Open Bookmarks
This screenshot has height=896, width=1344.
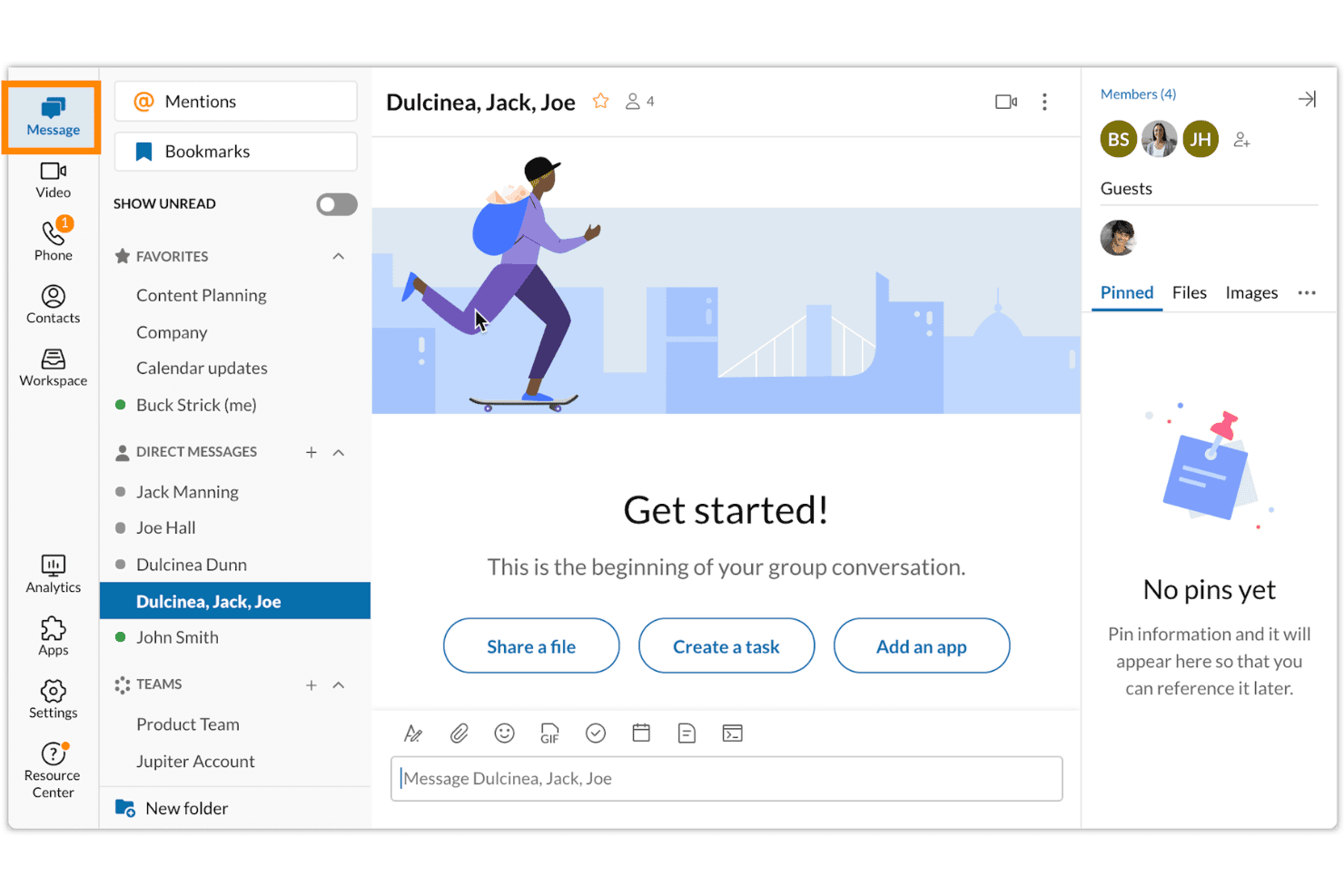tap(236, 152)
